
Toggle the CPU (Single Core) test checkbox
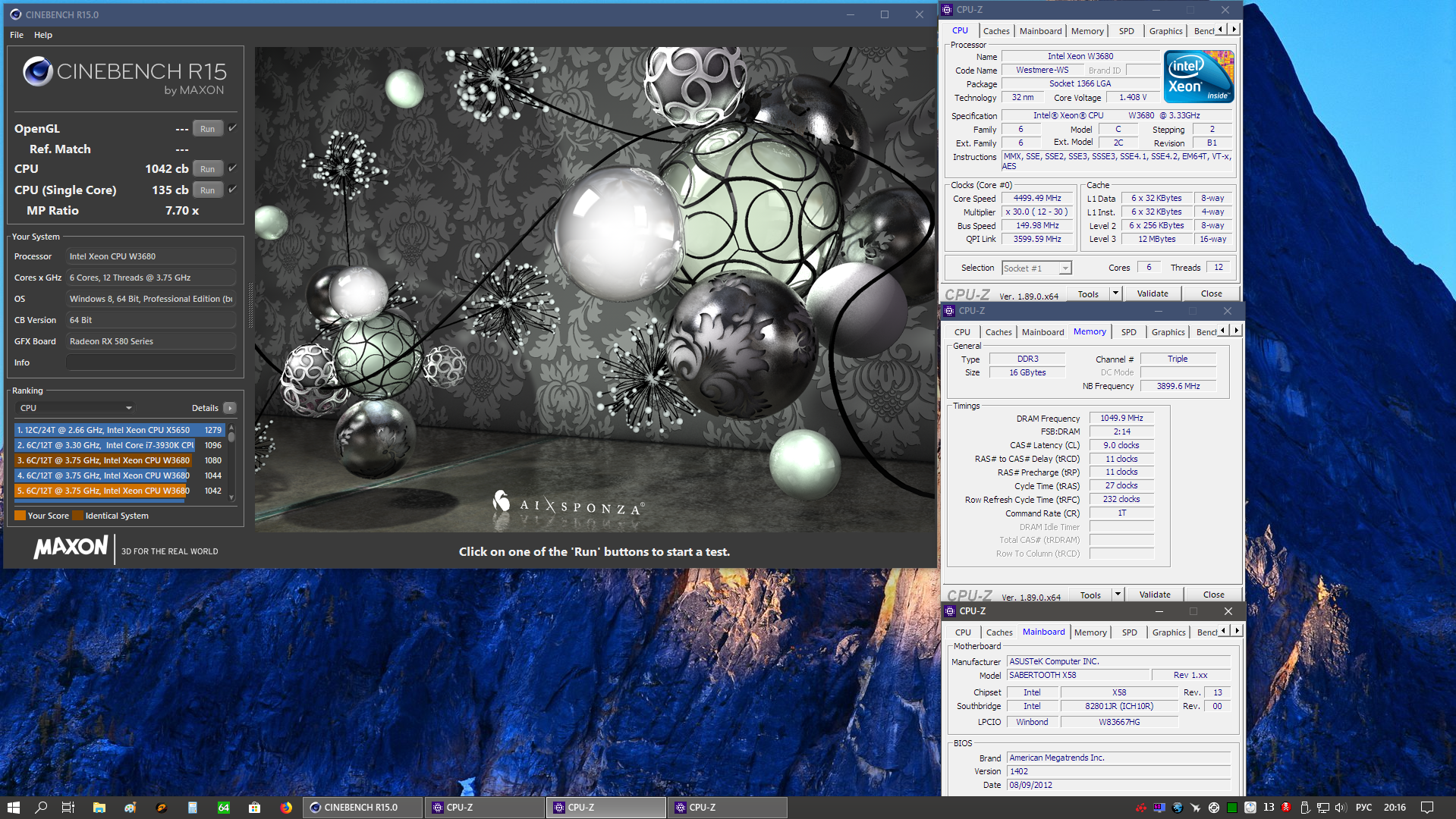point(232,190)
